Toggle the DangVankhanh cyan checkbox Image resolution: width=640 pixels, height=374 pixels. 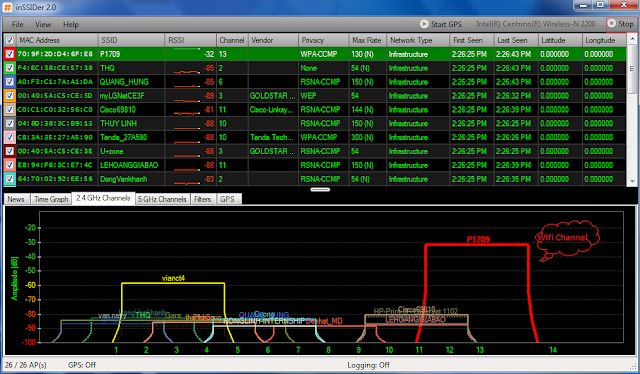[10, 179]
